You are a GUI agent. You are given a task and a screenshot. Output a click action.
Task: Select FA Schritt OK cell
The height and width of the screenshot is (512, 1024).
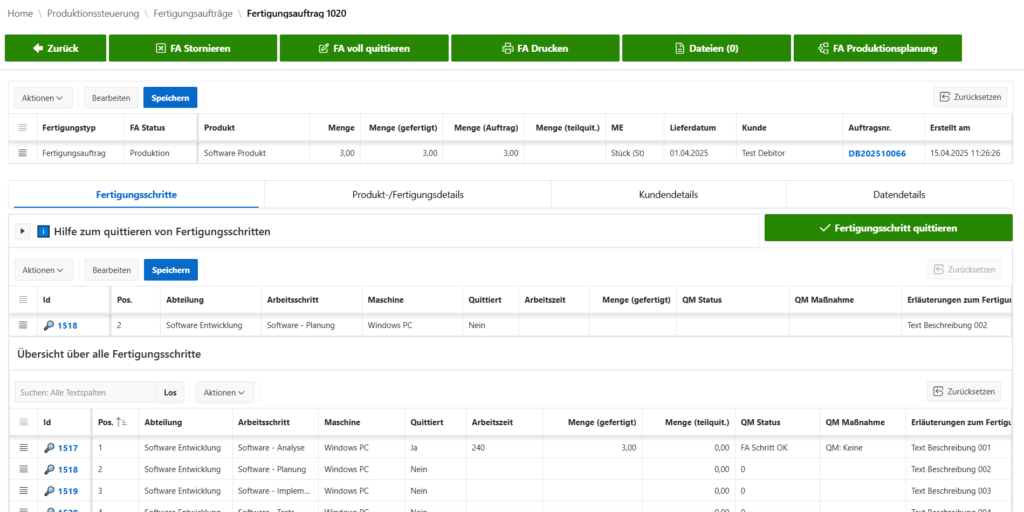pyautogui.click(x=777, y=448)
